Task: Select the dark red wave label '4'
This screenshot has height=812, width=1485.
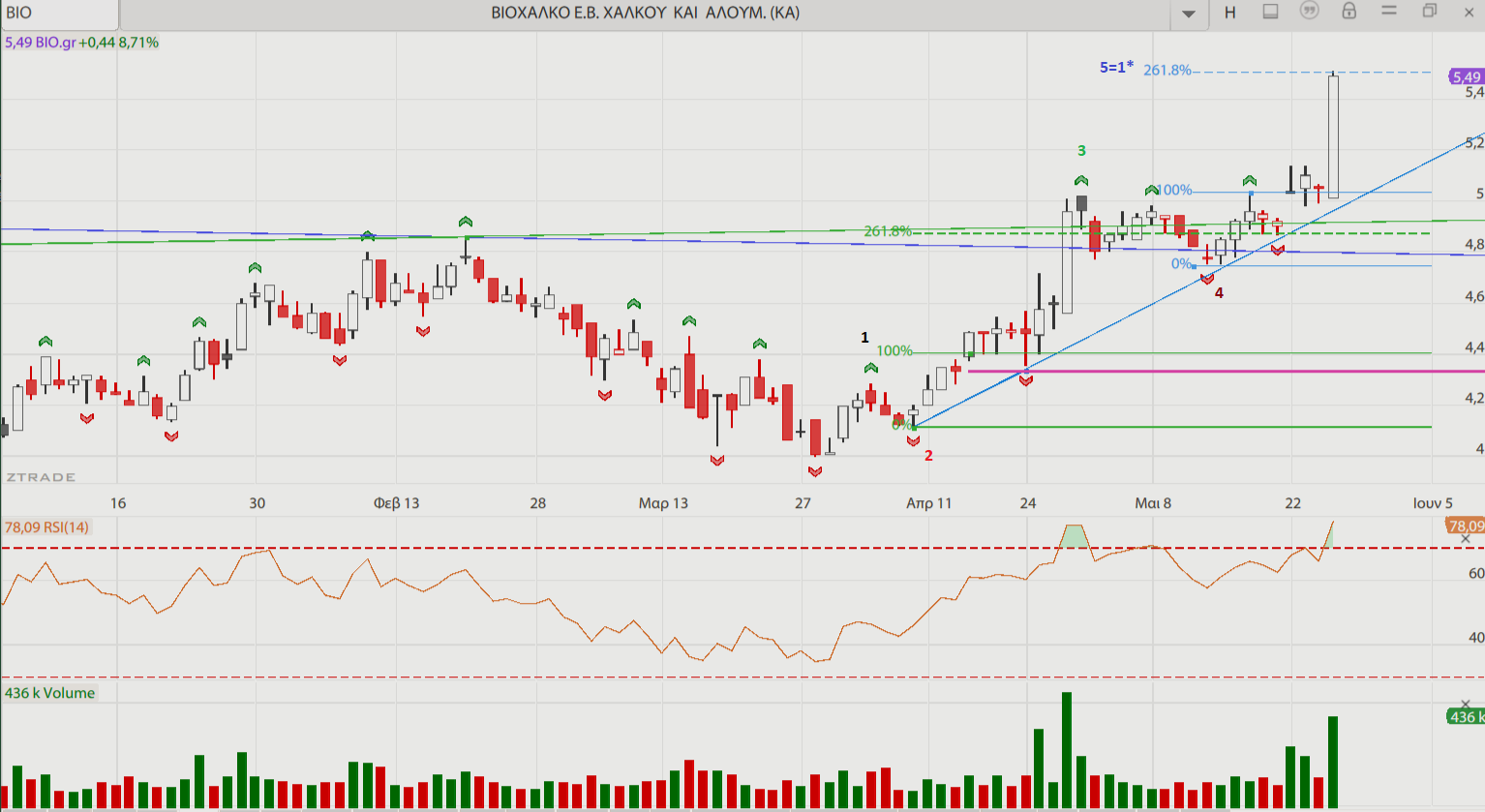Action: pos(1219,293)
